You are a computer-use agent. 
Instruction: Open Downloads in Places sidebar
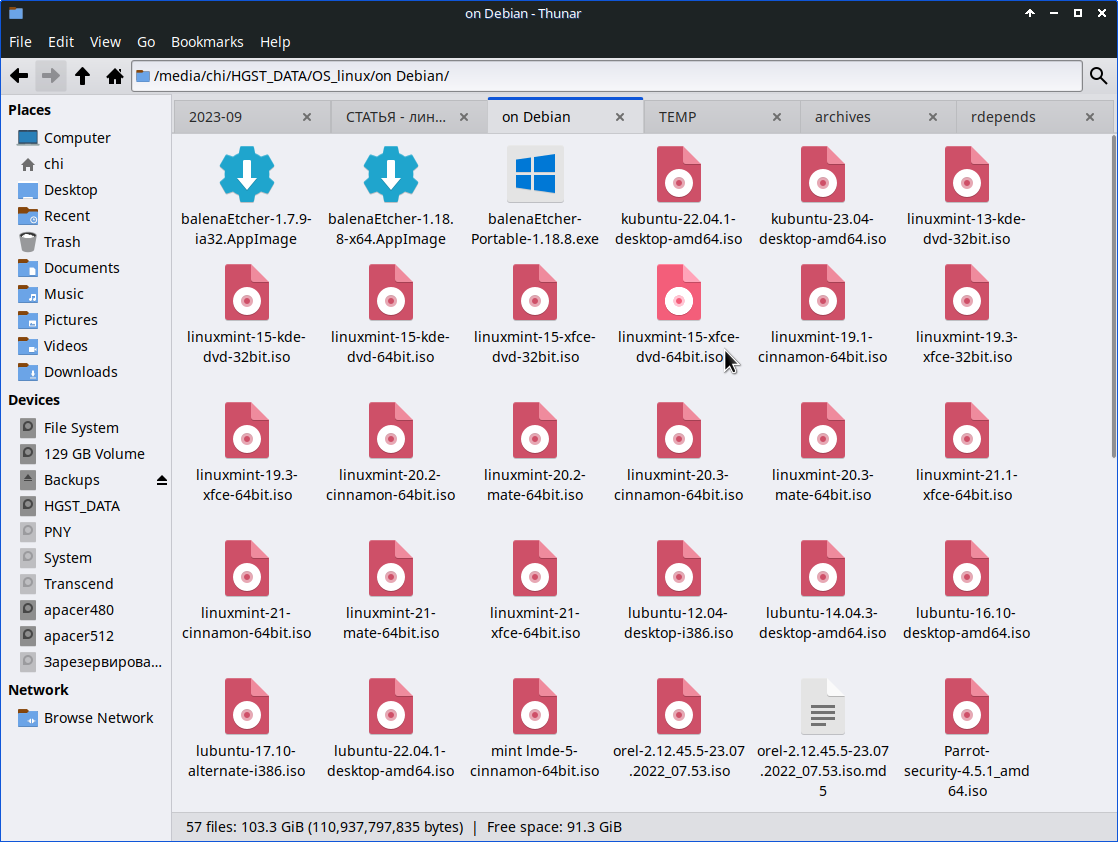coord(81,372)
